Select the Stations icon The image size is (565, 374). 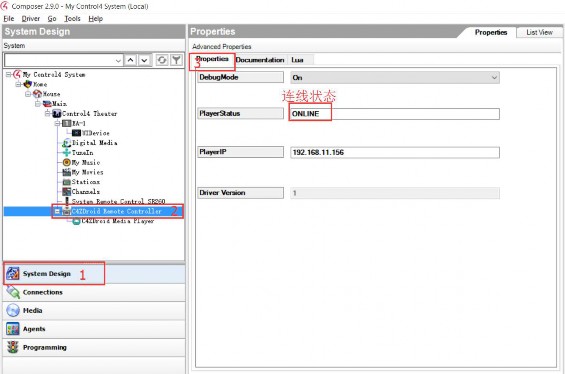click(x=67, y=182)
